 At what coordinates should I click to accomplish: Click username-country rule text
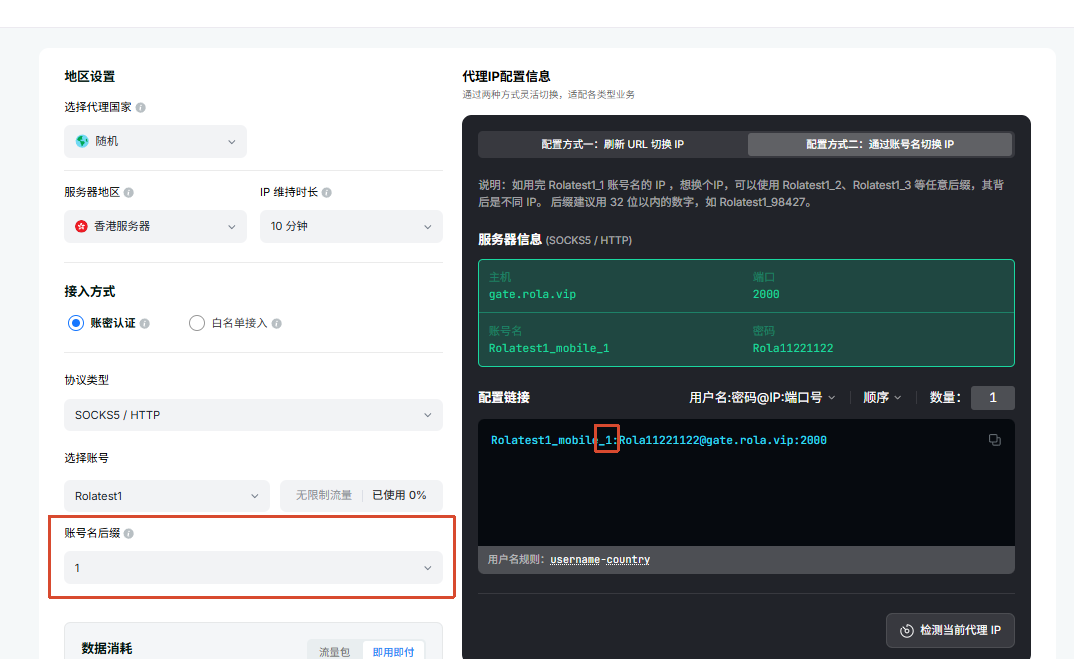[x=600, y=560]
